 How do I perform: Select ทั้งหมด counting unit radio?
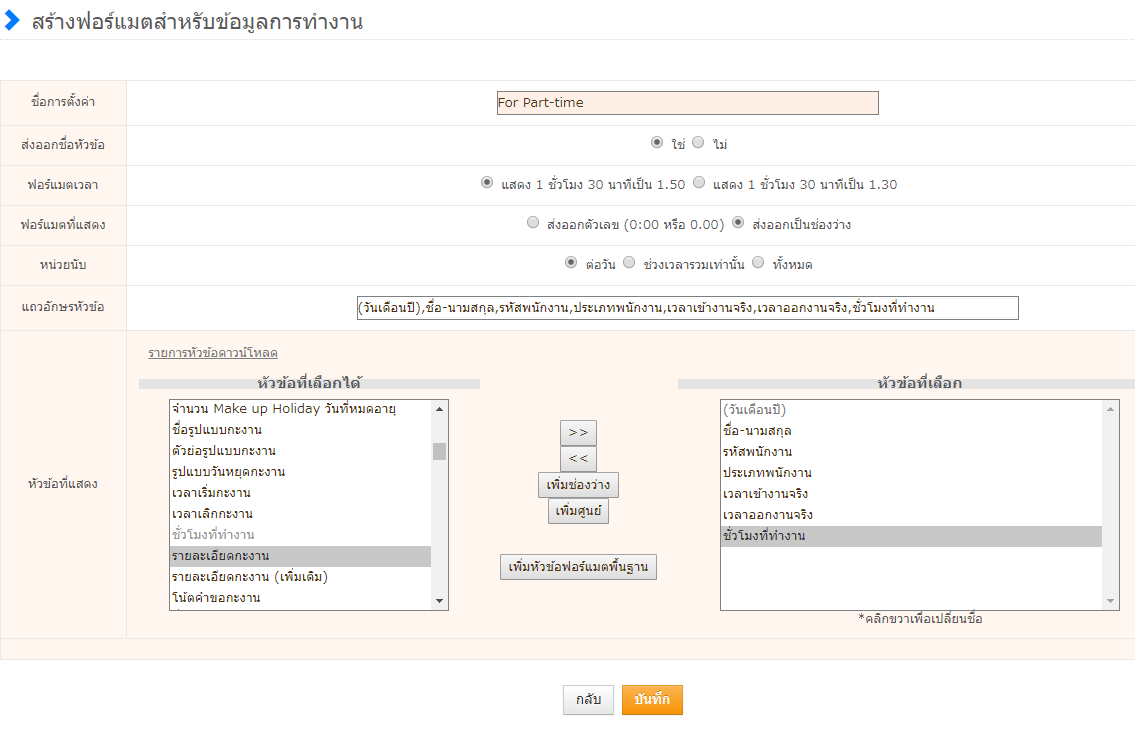(x=758, y=263)
